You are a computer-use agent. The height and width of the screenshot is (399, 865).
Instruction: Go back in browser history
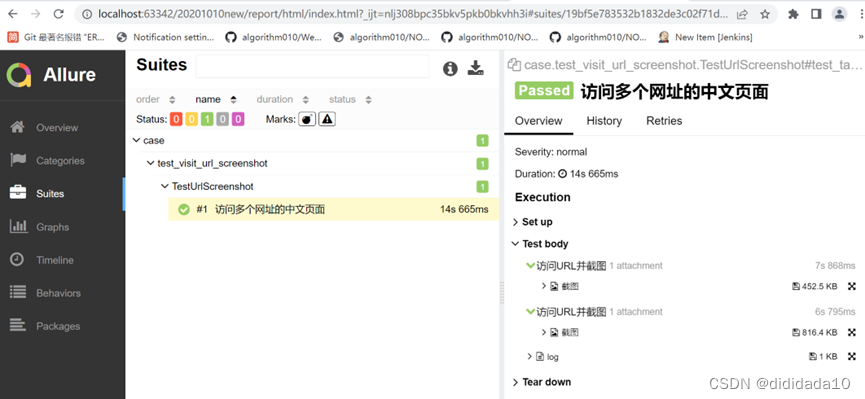click(13, 14)
